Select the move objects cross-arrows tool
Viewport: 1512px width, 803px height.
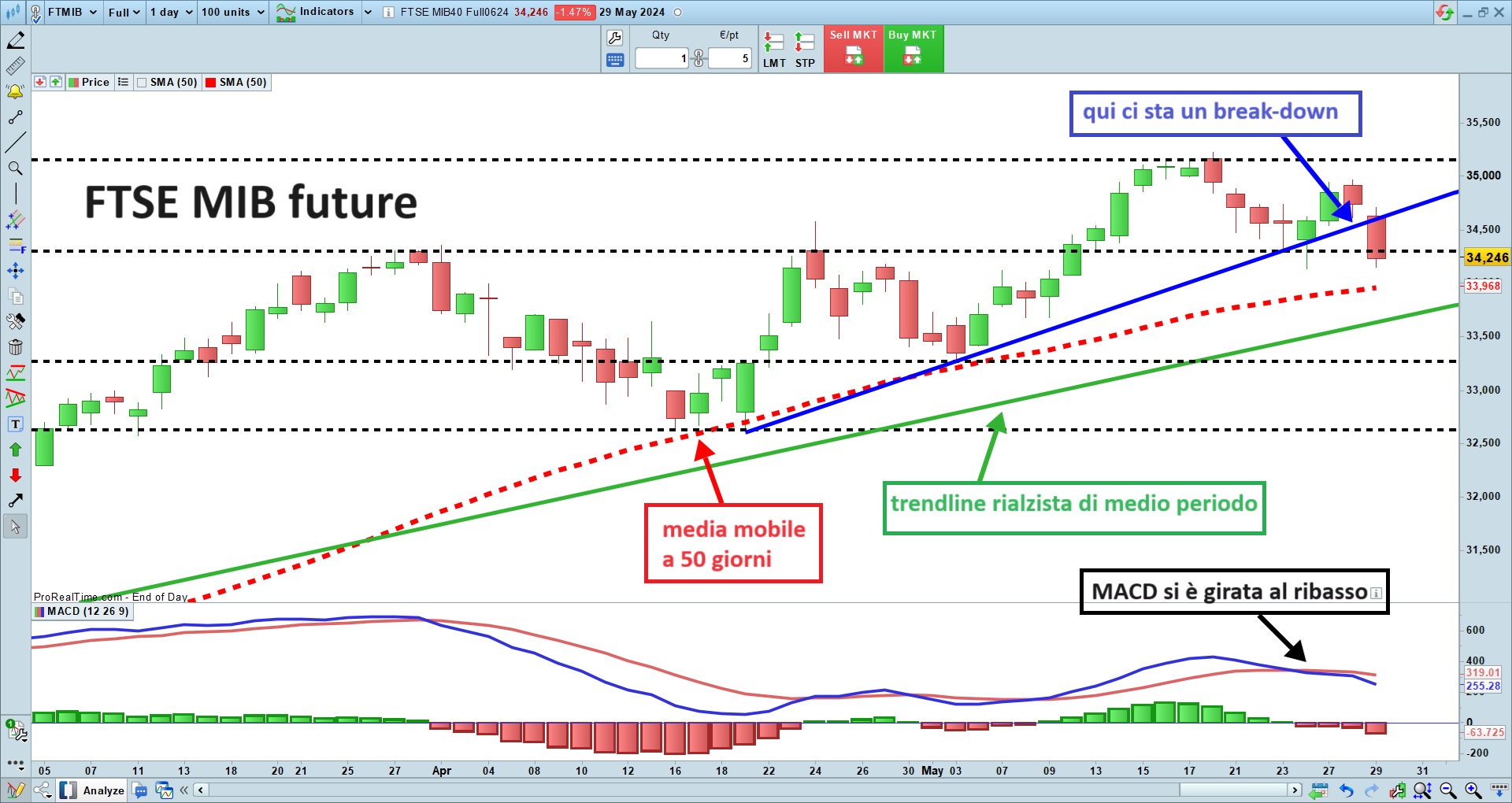click(15, 271)
